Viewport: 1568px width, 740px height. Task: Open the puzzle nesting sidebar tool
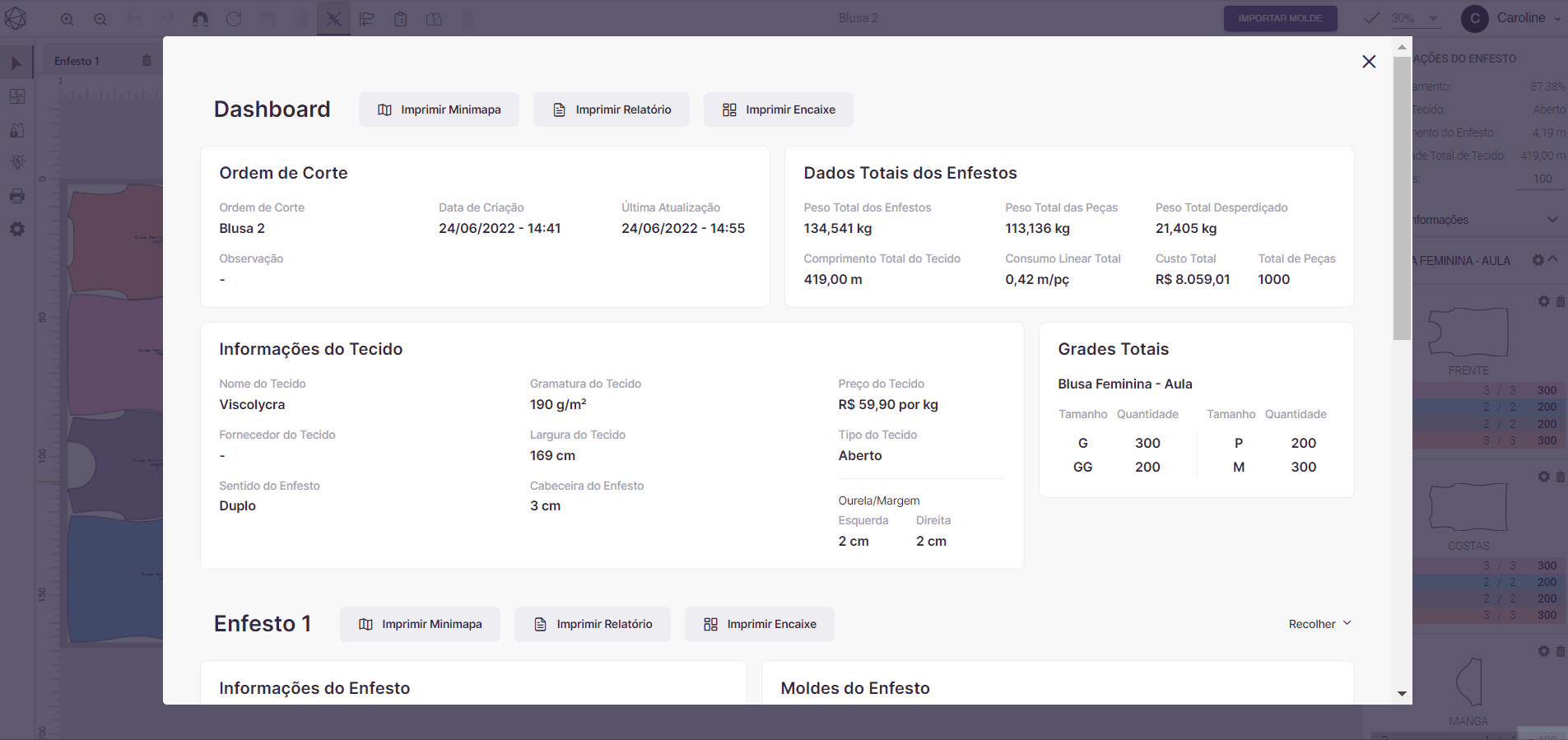[17, 96]
